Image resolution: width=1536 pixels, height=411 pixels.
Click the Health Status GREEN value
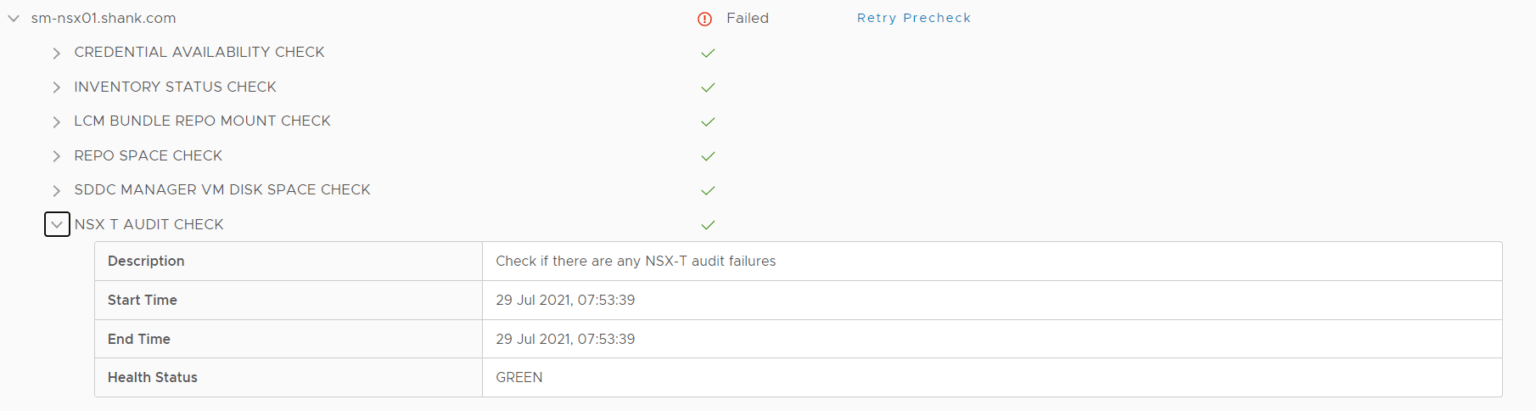click(x=519, y=377)
